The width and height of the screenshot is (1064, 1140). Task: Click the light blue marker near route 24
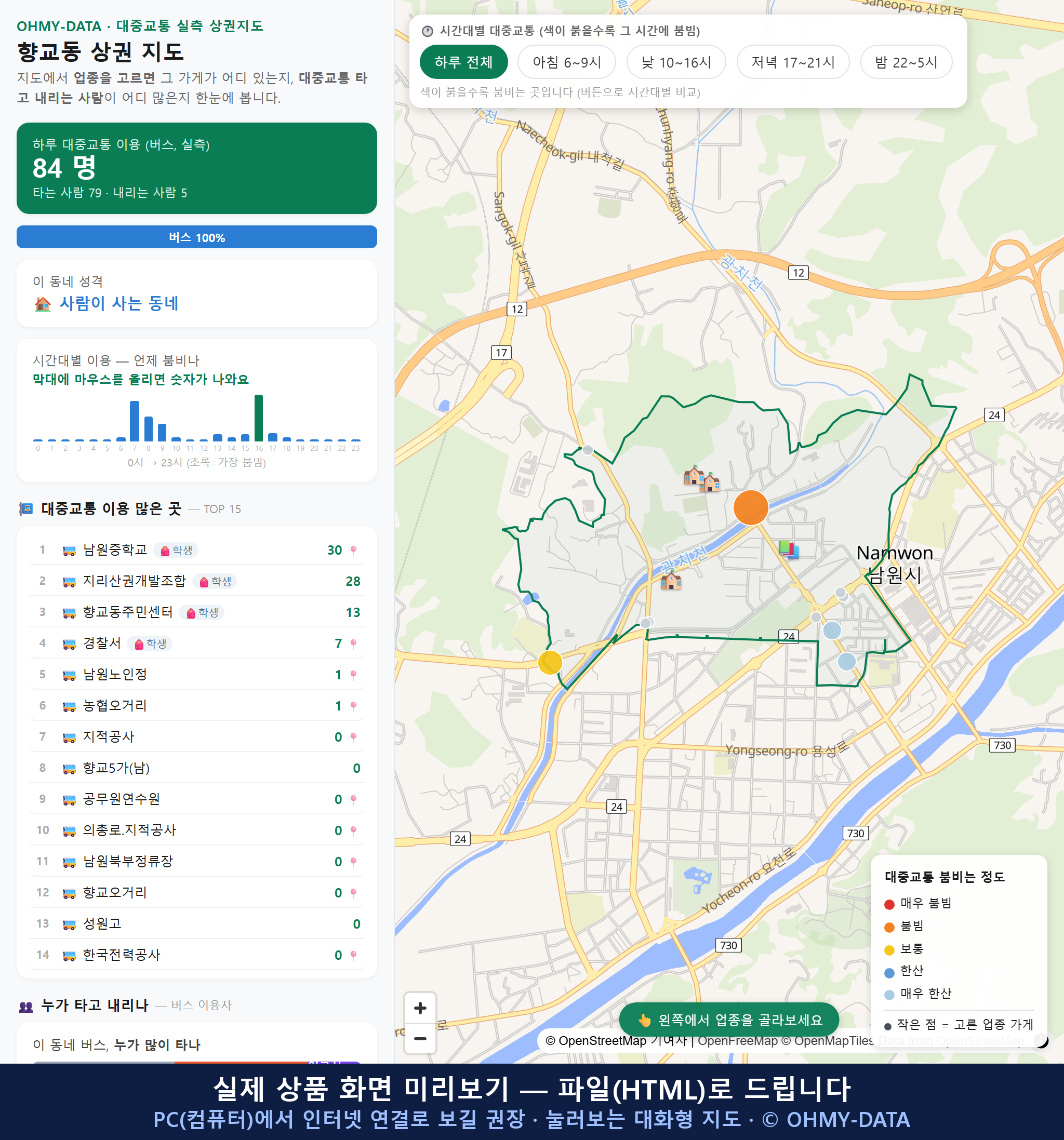pyautogui.click(x=832, y=630)
